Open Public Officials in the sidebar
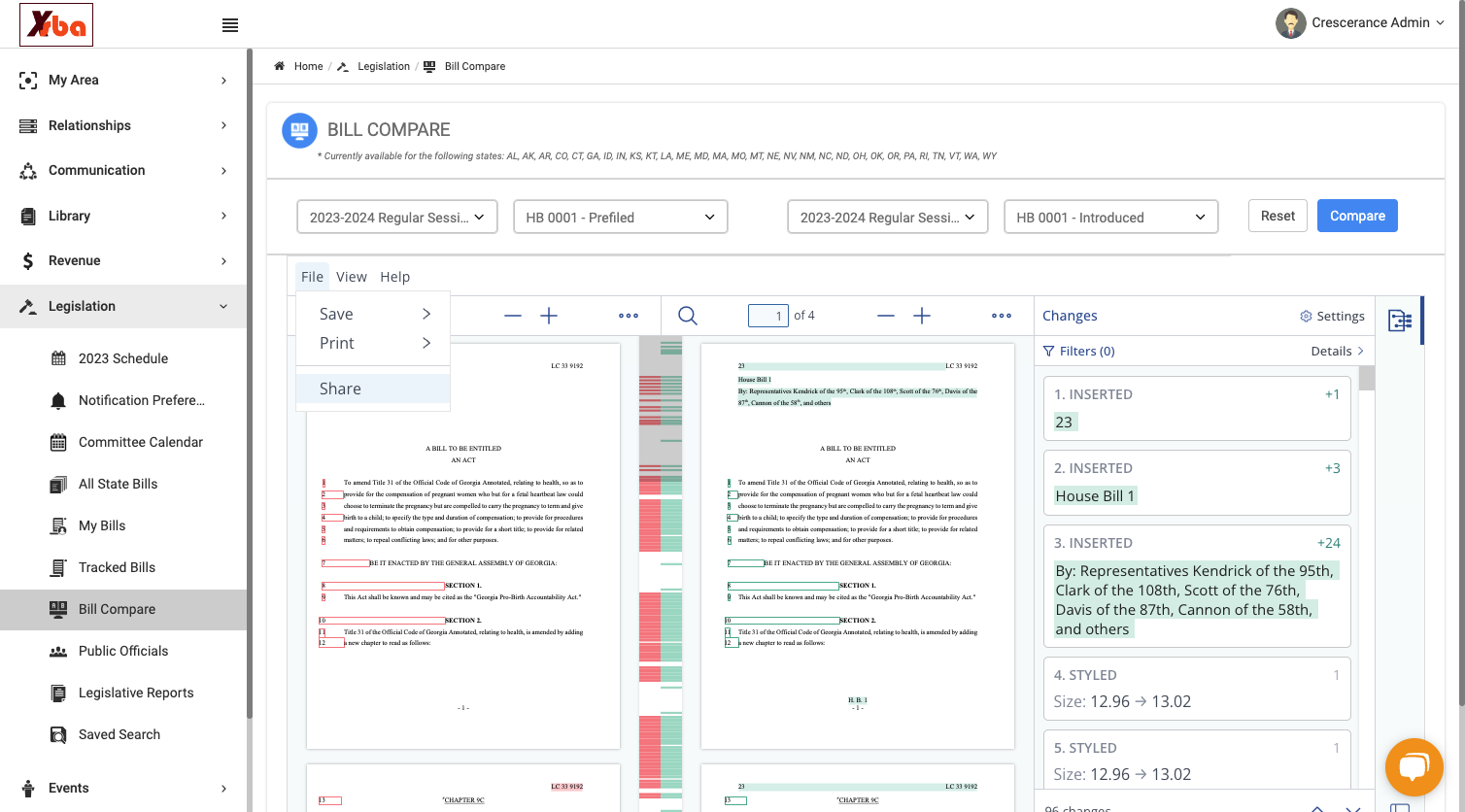 pyautogui.click(x=123, y=651)
